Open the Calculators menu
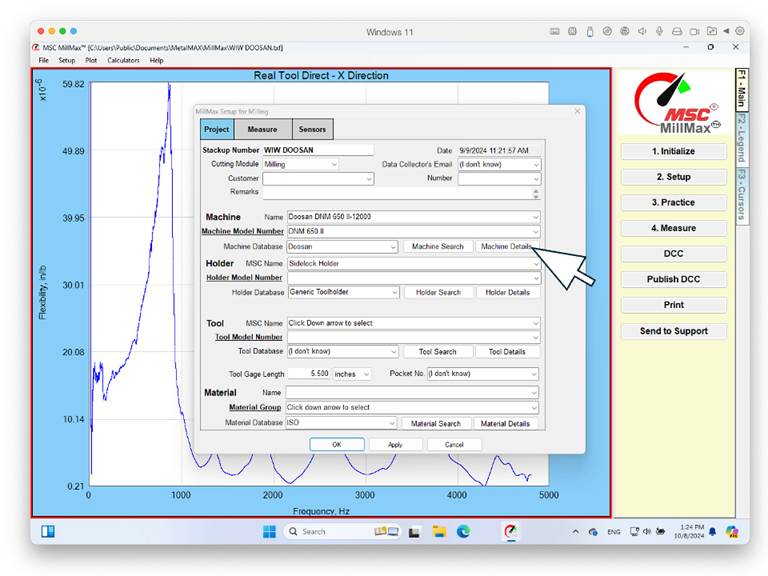Viewport: 768px width, 576px height. (123, 60)
